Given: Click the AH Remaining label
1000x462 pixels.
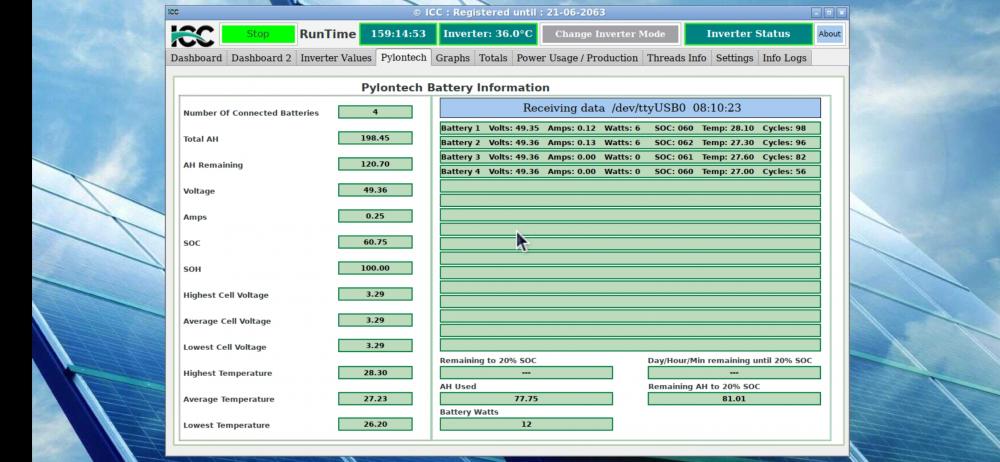Looking at the screenshot, I should tap(213, 165).
